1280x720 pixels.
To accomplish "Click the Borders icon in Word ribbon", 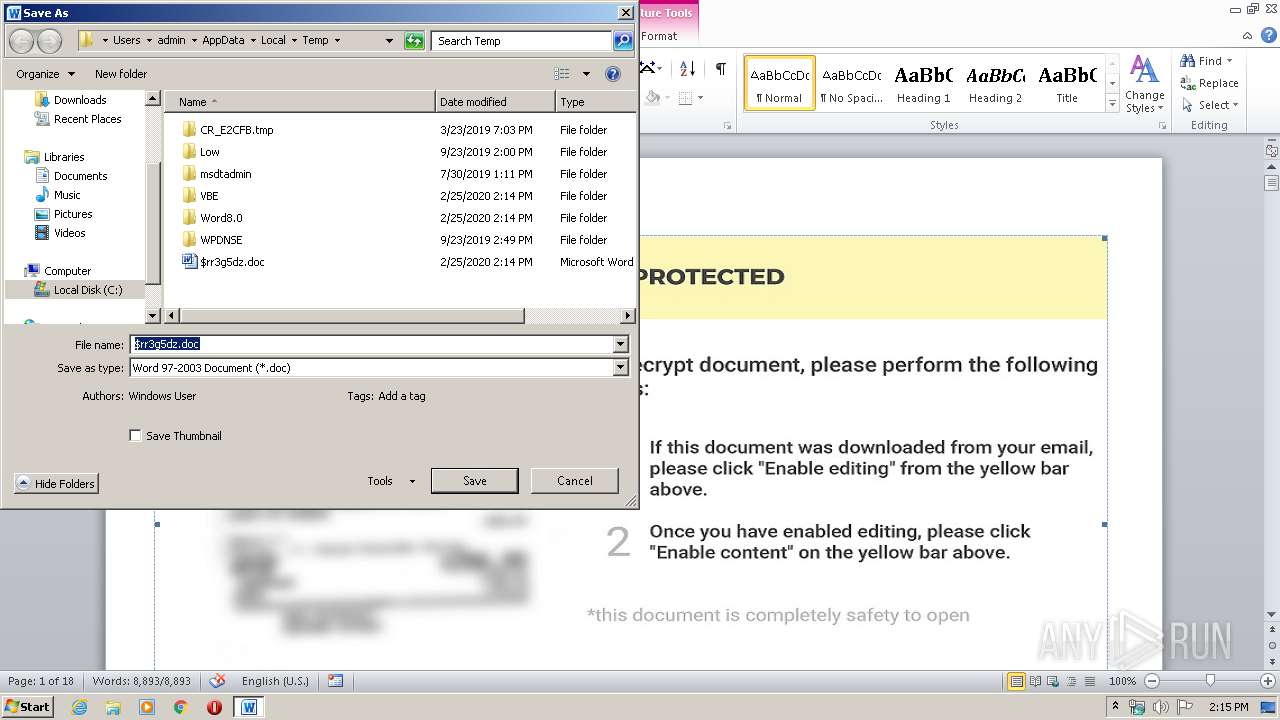I will [686, 97].
